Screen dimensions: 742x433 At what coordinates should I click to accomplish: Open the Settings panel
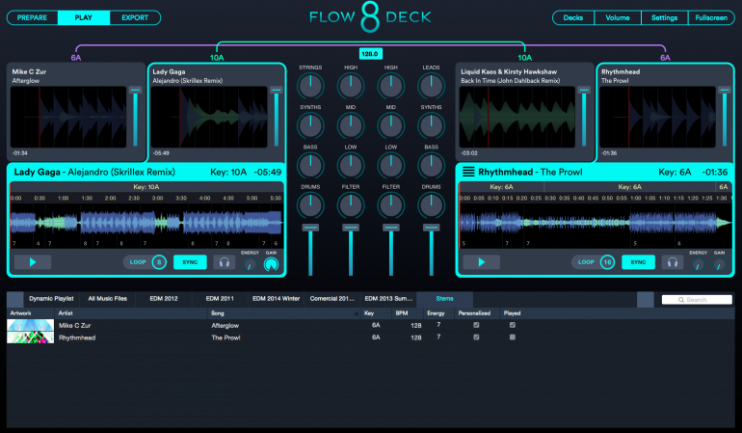(x=664, y=18)
